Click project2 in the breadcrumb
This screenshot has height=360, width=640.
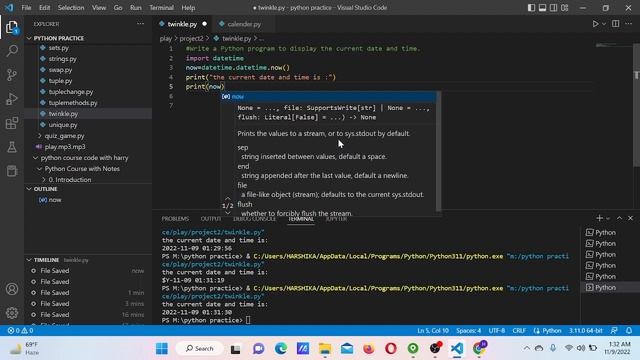point(191,38)
